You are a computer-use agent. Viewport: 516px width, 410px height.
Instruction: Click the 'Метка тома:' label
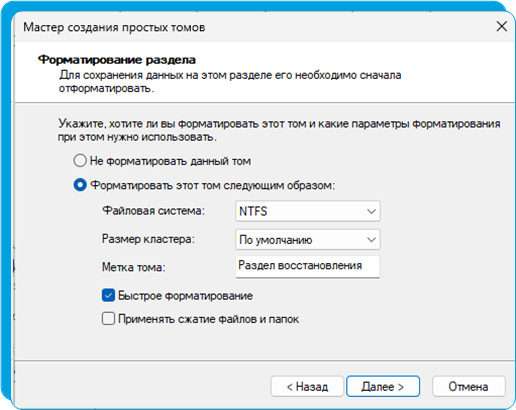pos(134,267)
